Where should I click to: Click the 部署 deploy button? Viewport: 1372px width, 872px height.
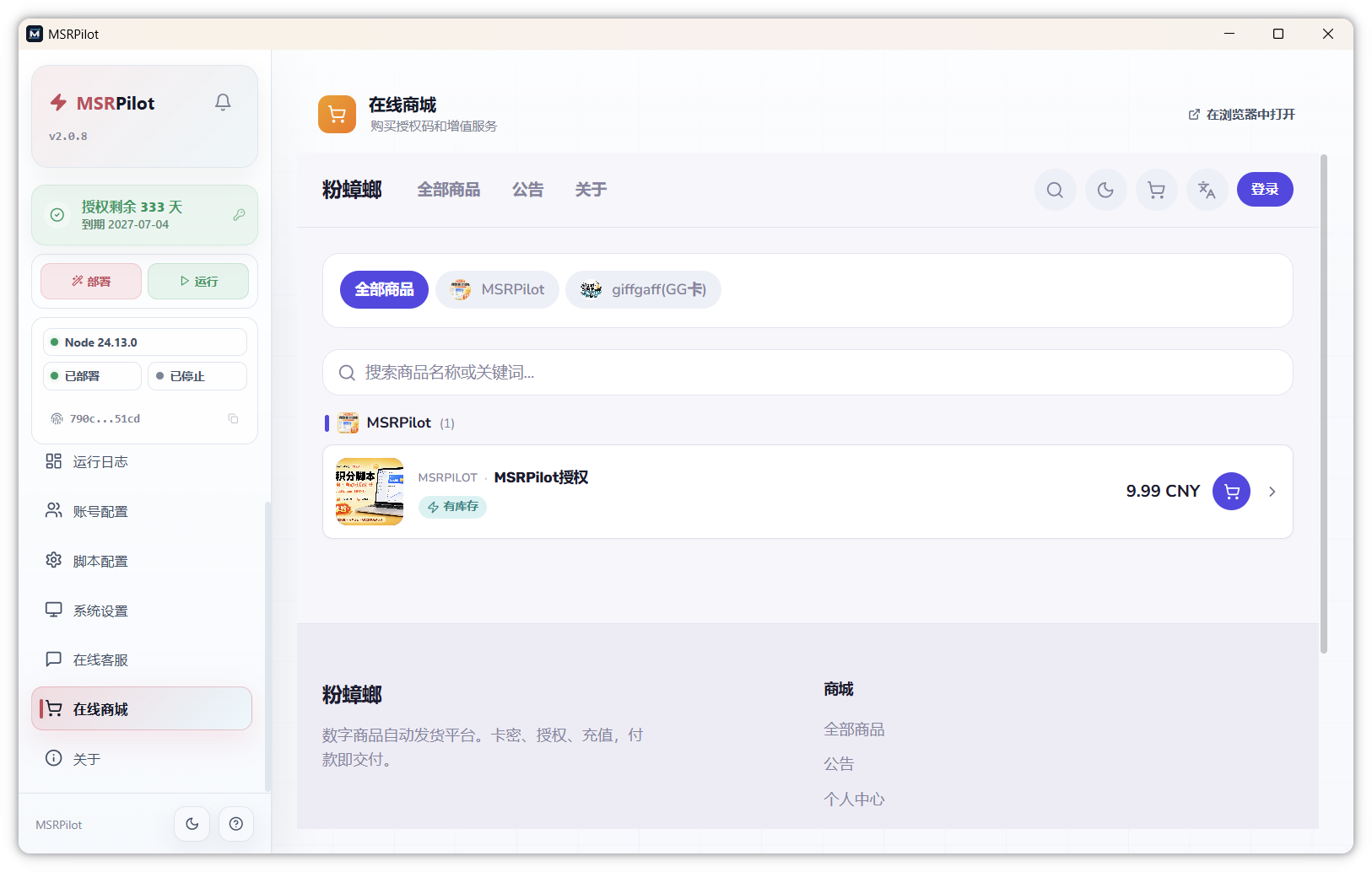91,281
